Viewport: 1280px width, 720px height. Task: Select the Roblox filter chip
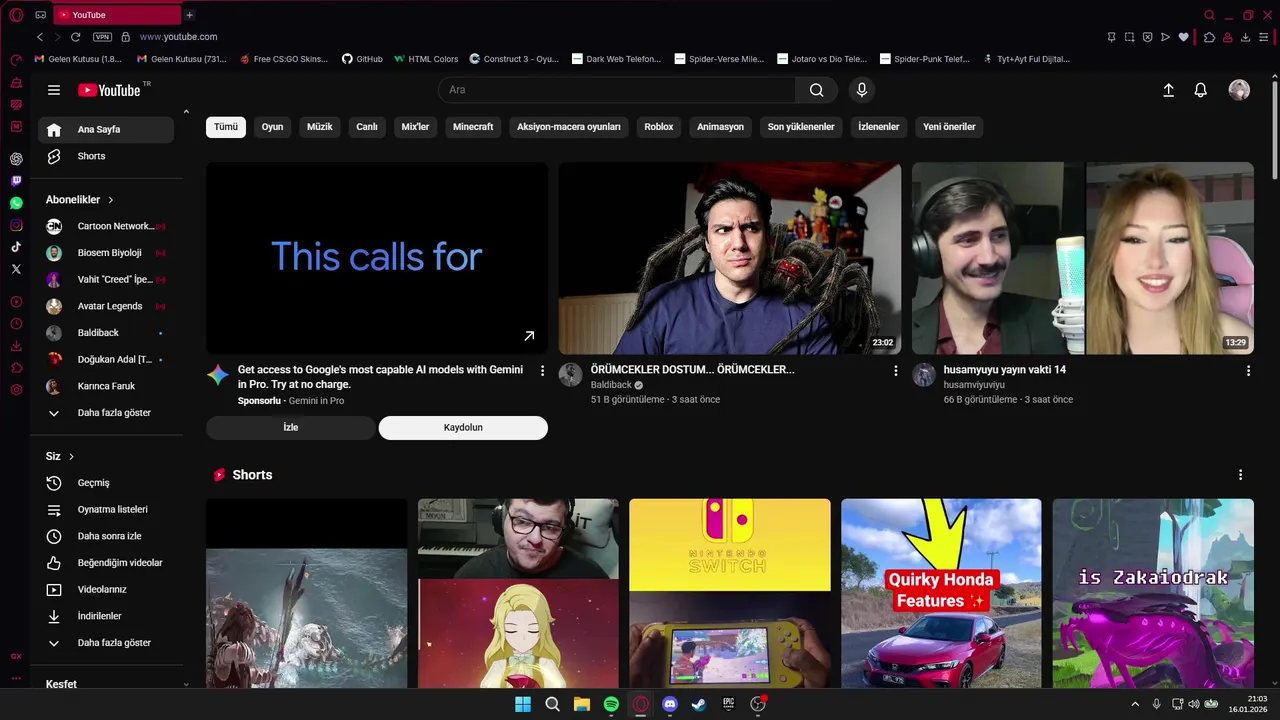pos(659,127)
